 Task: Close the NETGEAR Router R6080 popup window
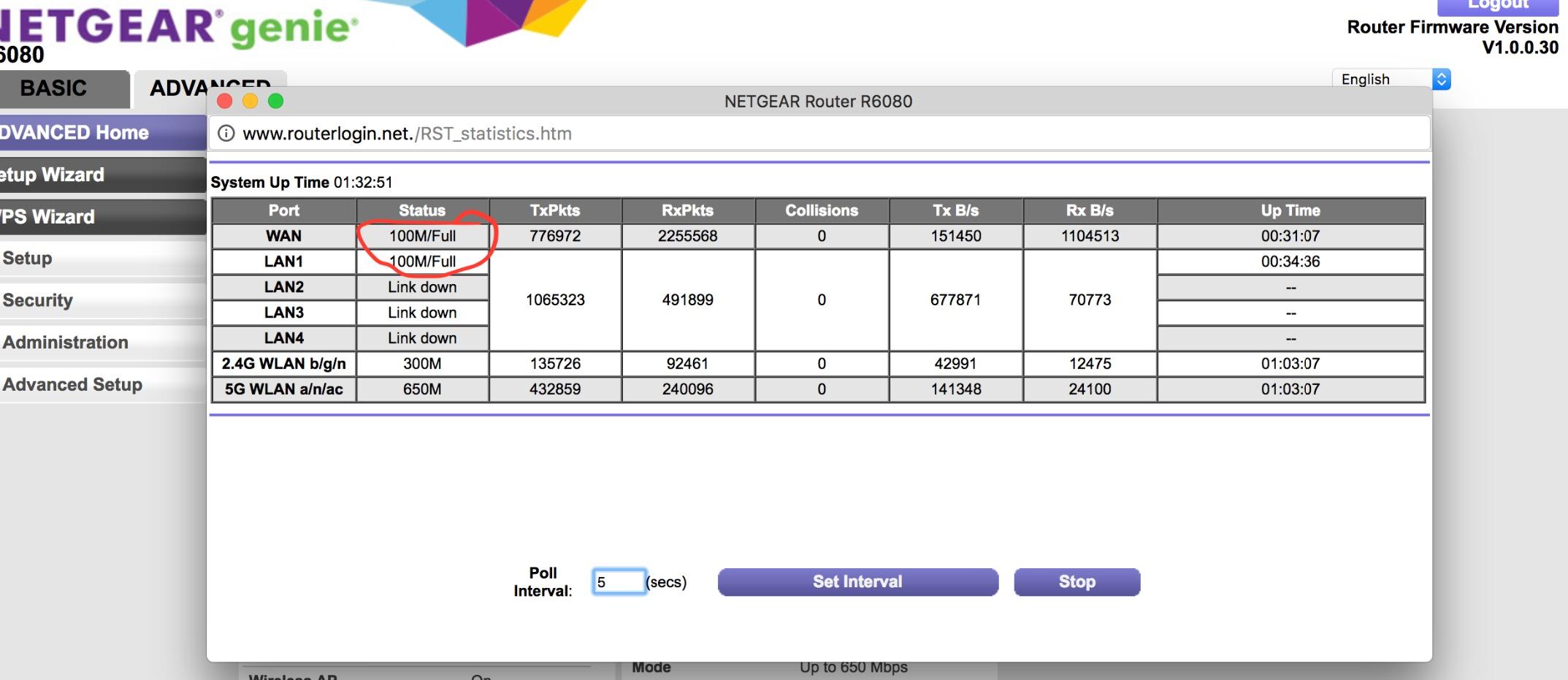pos(225,101)
